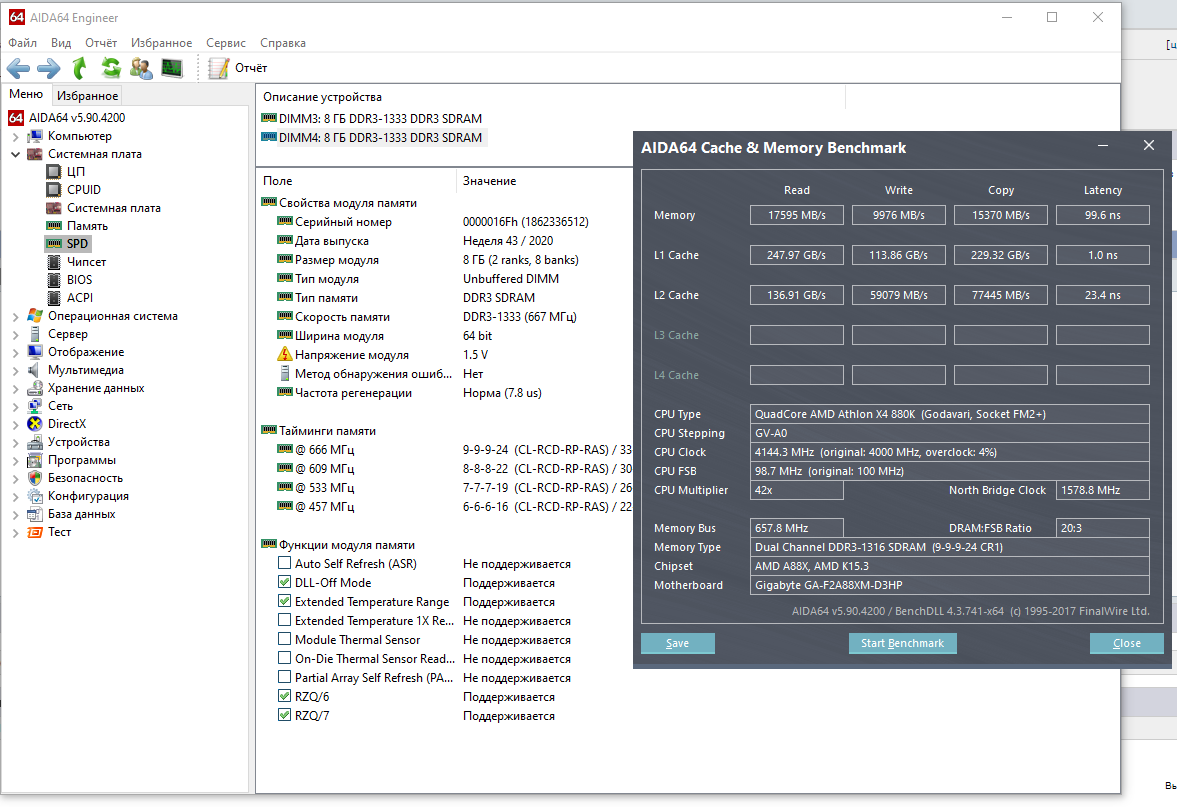
Task: Toggle On-Die Thermal Sensor Readout checkbox
Action: pyautogui.click(x=284, y=658)
